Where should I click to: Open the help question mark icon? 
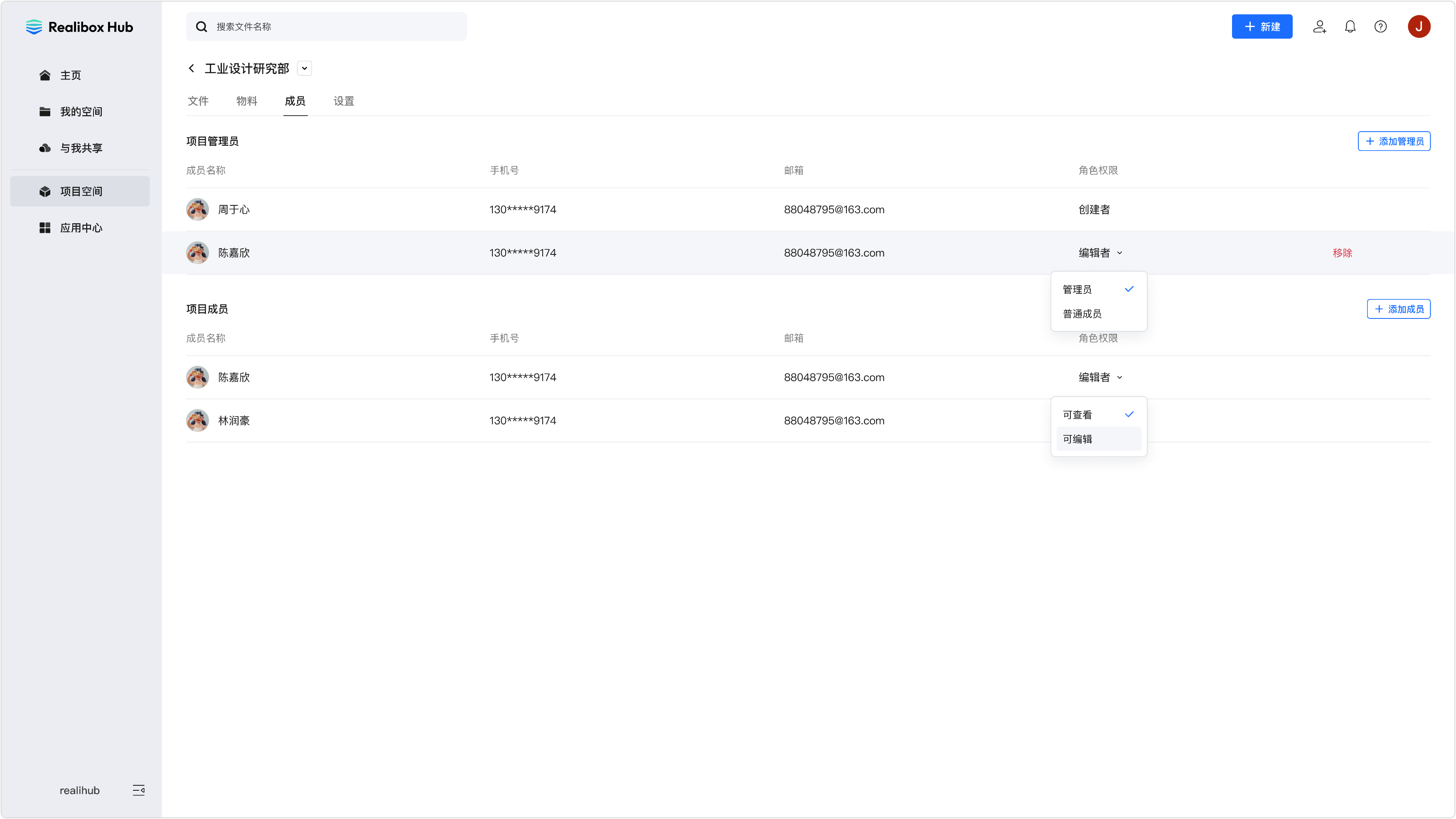click(1381, 27)
